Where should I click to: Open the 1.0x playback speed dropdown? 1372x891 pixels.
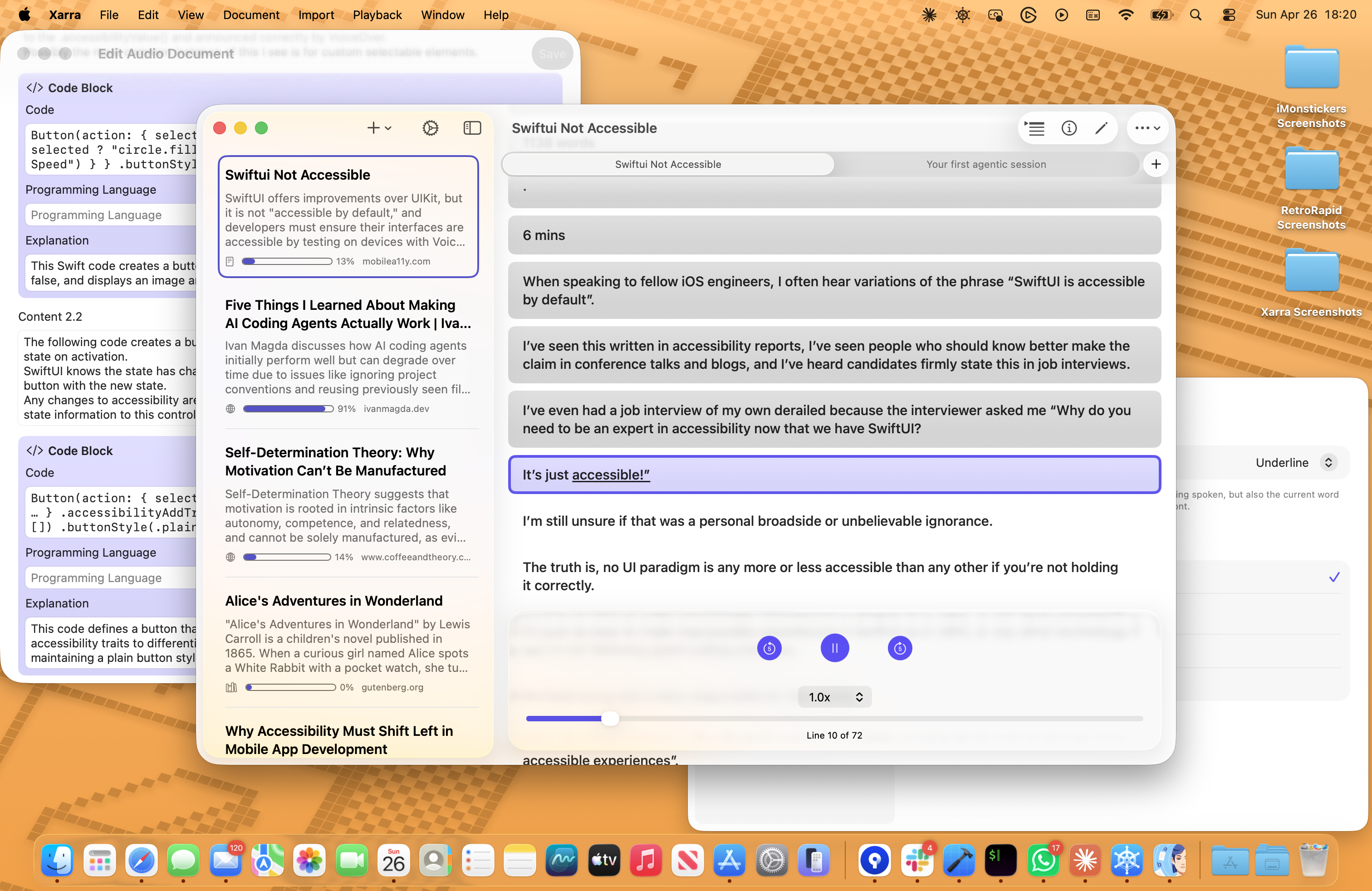834,697
